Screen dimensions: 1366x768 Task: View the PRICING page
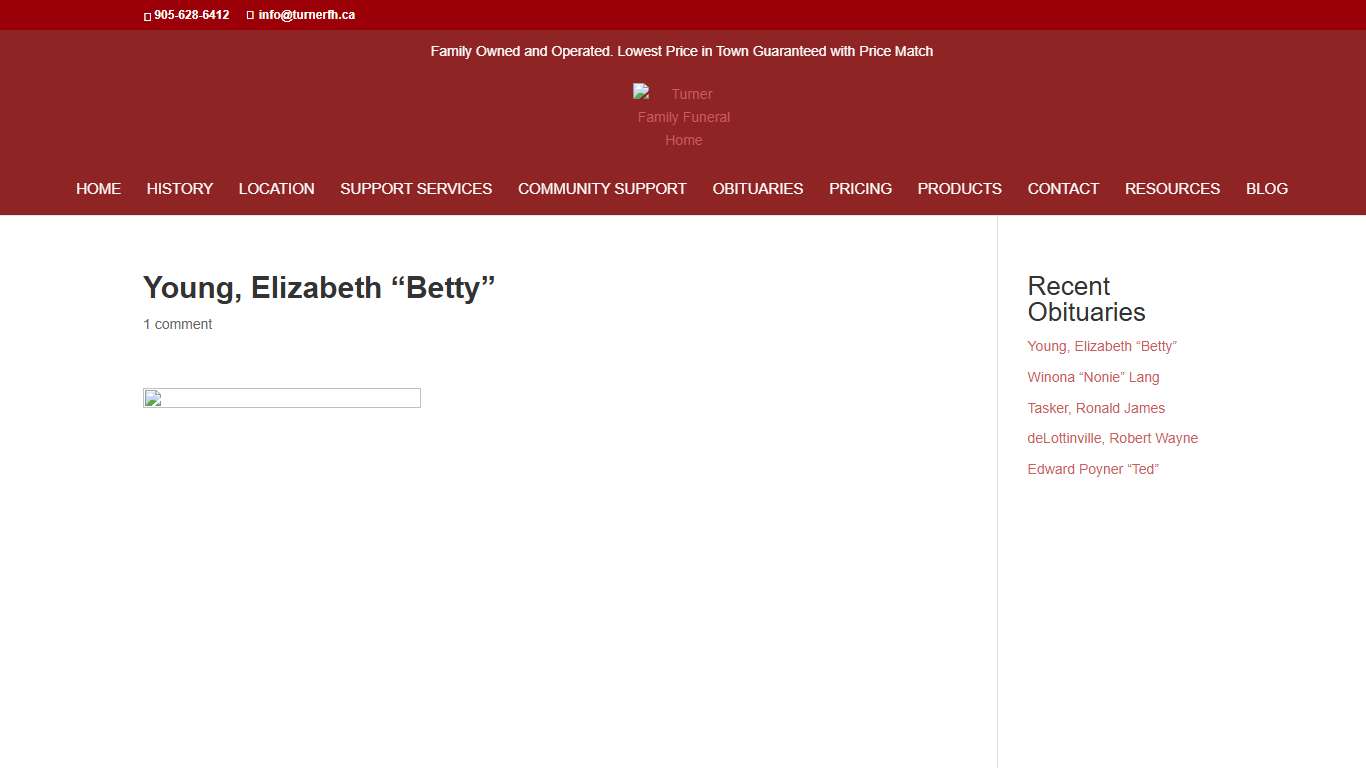tap(860, 188)
